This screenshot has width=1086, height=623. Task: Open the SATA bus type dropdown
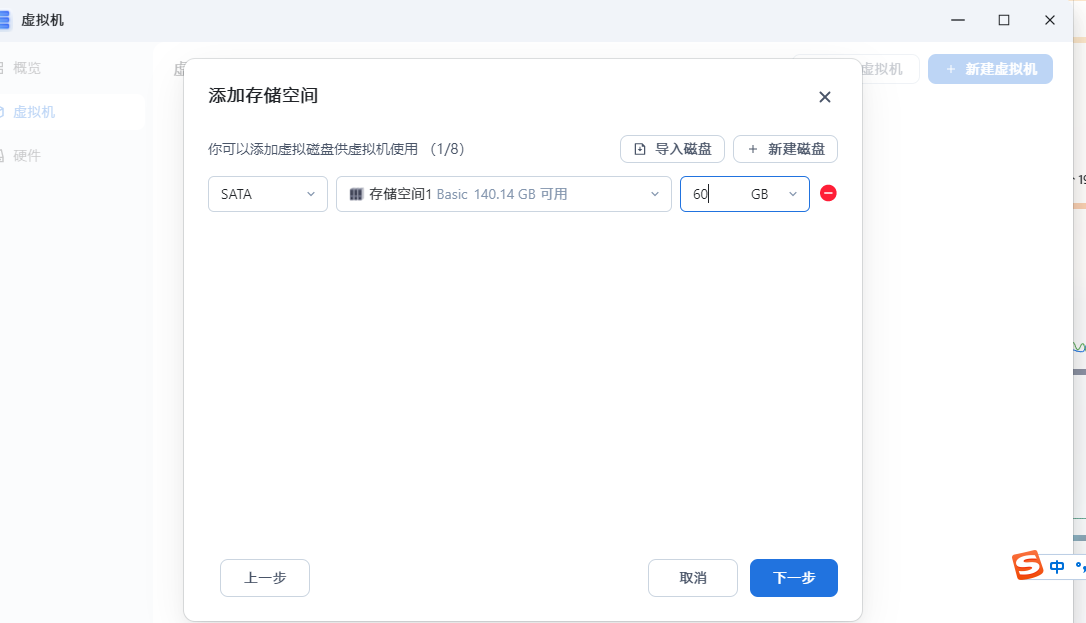tap(267, 194)
